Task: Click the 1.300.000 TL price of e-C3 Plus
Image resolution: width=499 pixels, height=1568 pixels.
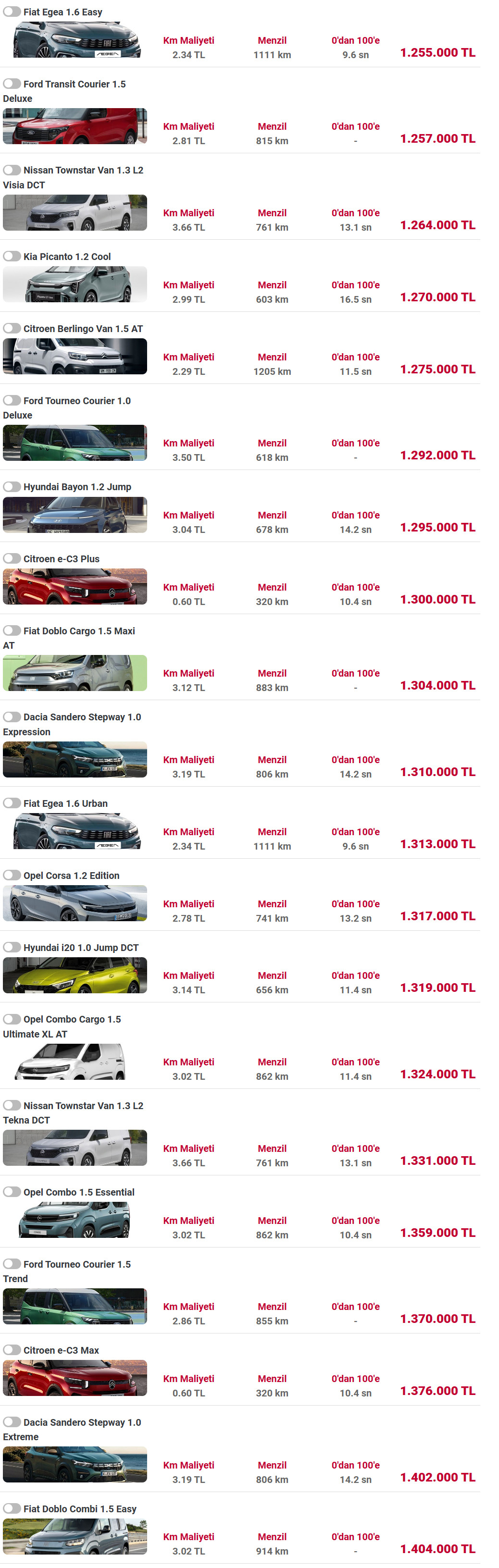Action: click(x=437, y=600)
